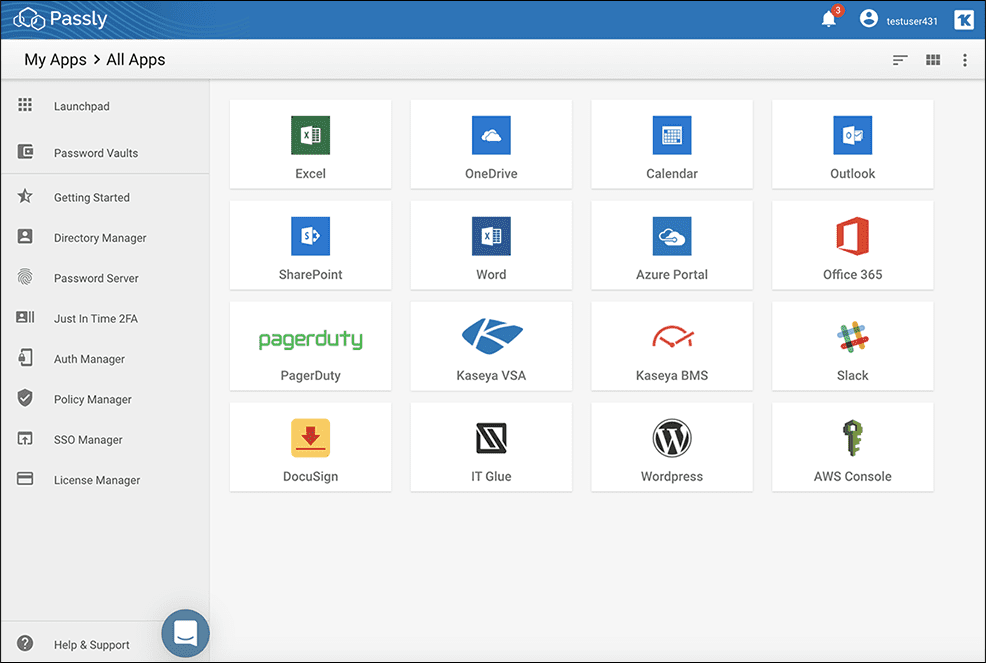Image resolution: width=986 pixels, height=663 pixels.
Task: Open the Slack app tile
Action: point(852,346)
